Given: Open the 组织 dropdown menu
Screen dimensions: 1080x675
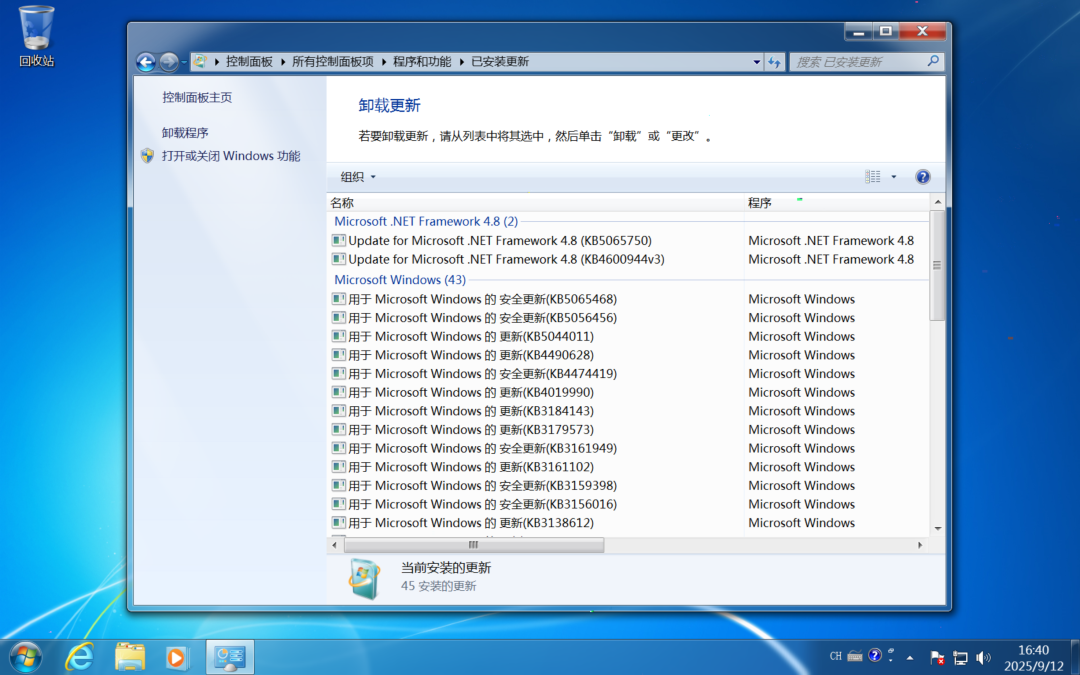Looking at the screenshot, I should (358, 177).
